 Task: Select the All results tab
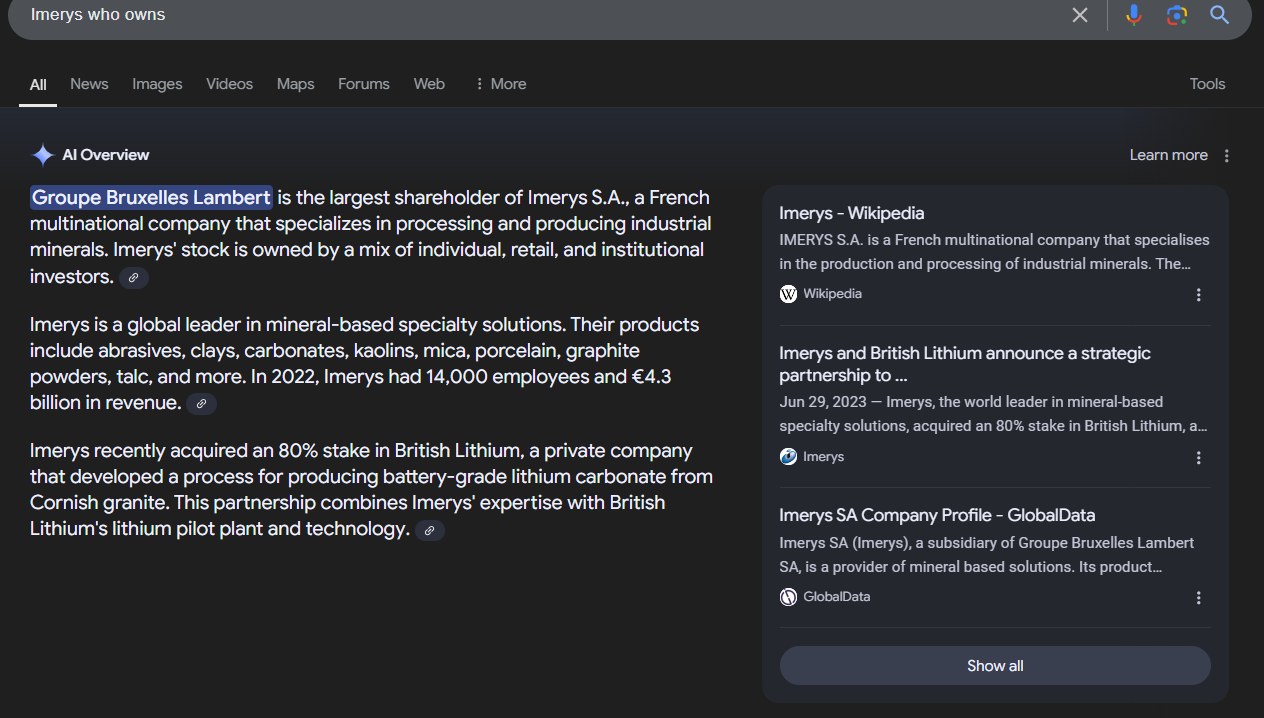(x=38, y=85)
